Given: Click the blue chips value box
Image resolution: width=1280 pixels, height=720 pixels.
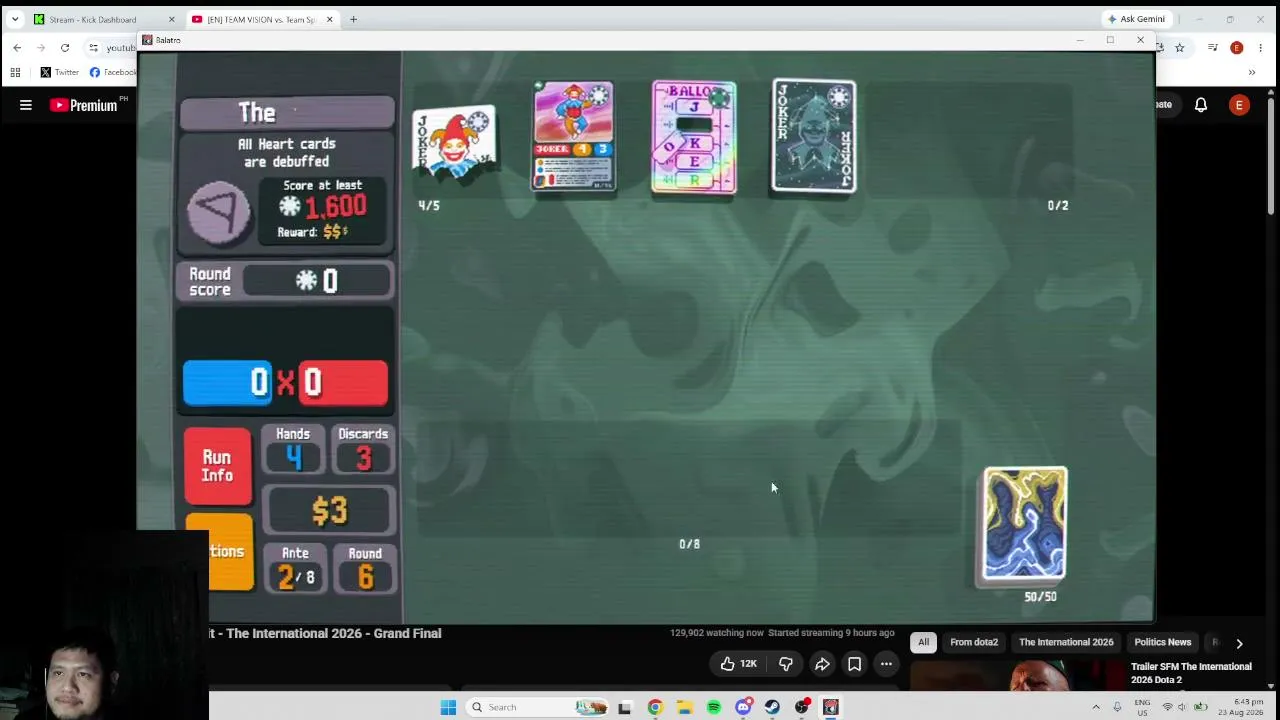Looking at the screenshot, I should (x=227, y=383).
